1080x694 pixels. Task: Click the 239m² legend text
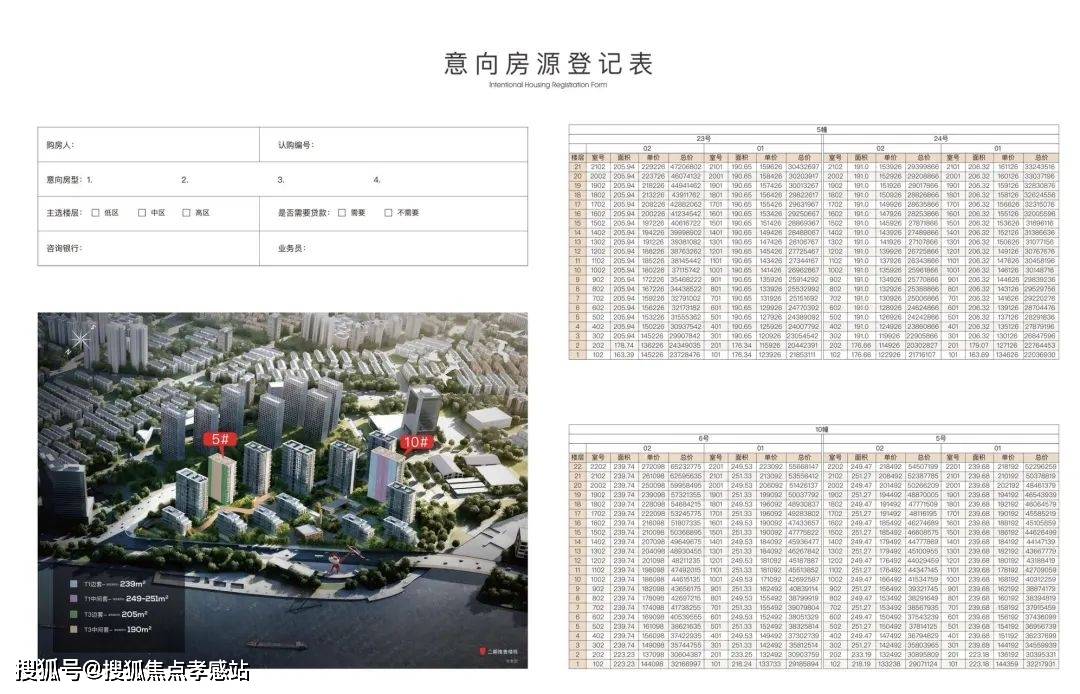(x=132, y=584)
